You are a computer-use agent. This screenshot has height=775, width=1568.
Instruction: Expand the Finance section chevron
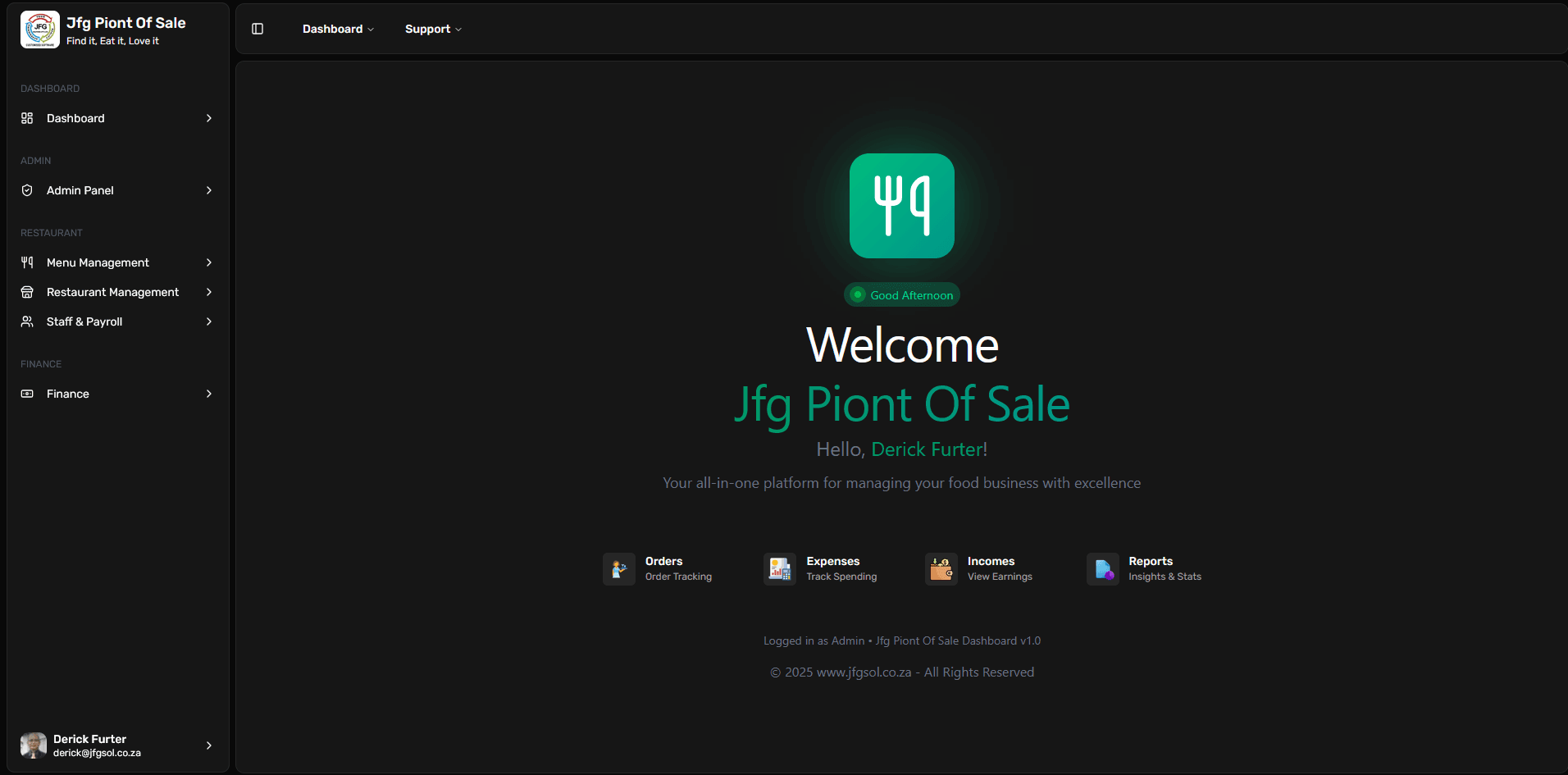[x=209, y=394]
